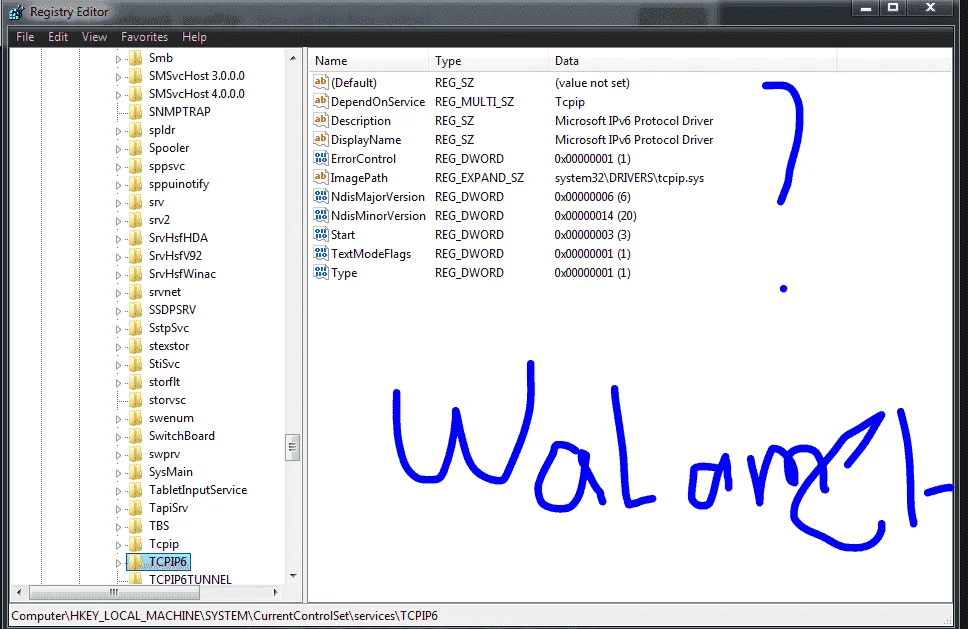Screen dimensions: 968x629
Task: Select the swenum key
Action: 171,418
